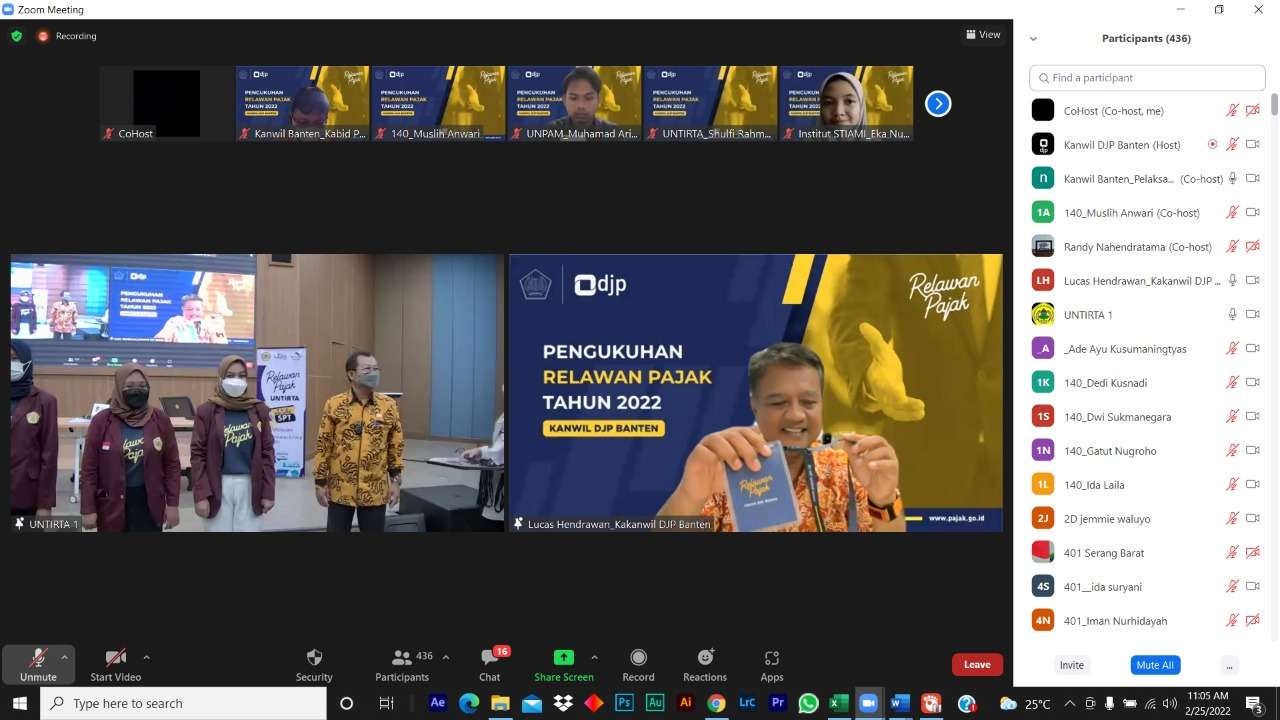Toggle video for 401 Serang Barat
This screenshot has height=720, width=1280.
pos(1253,552)
